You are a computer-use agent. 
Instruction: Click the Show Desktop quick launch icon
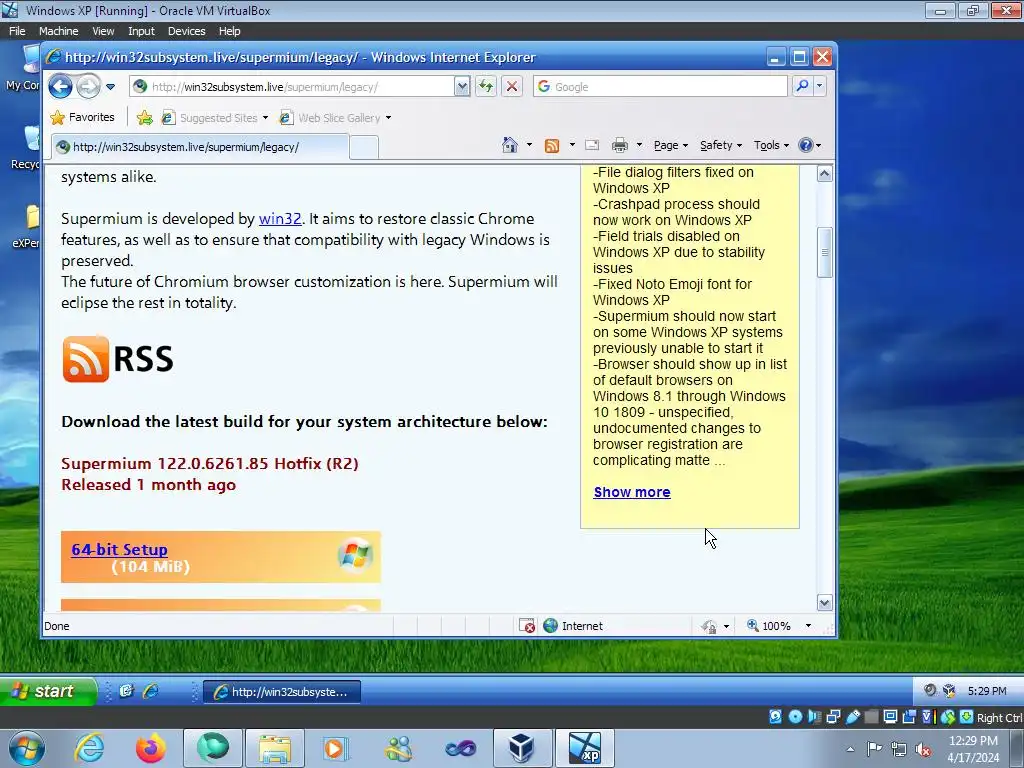click(127, 691)
